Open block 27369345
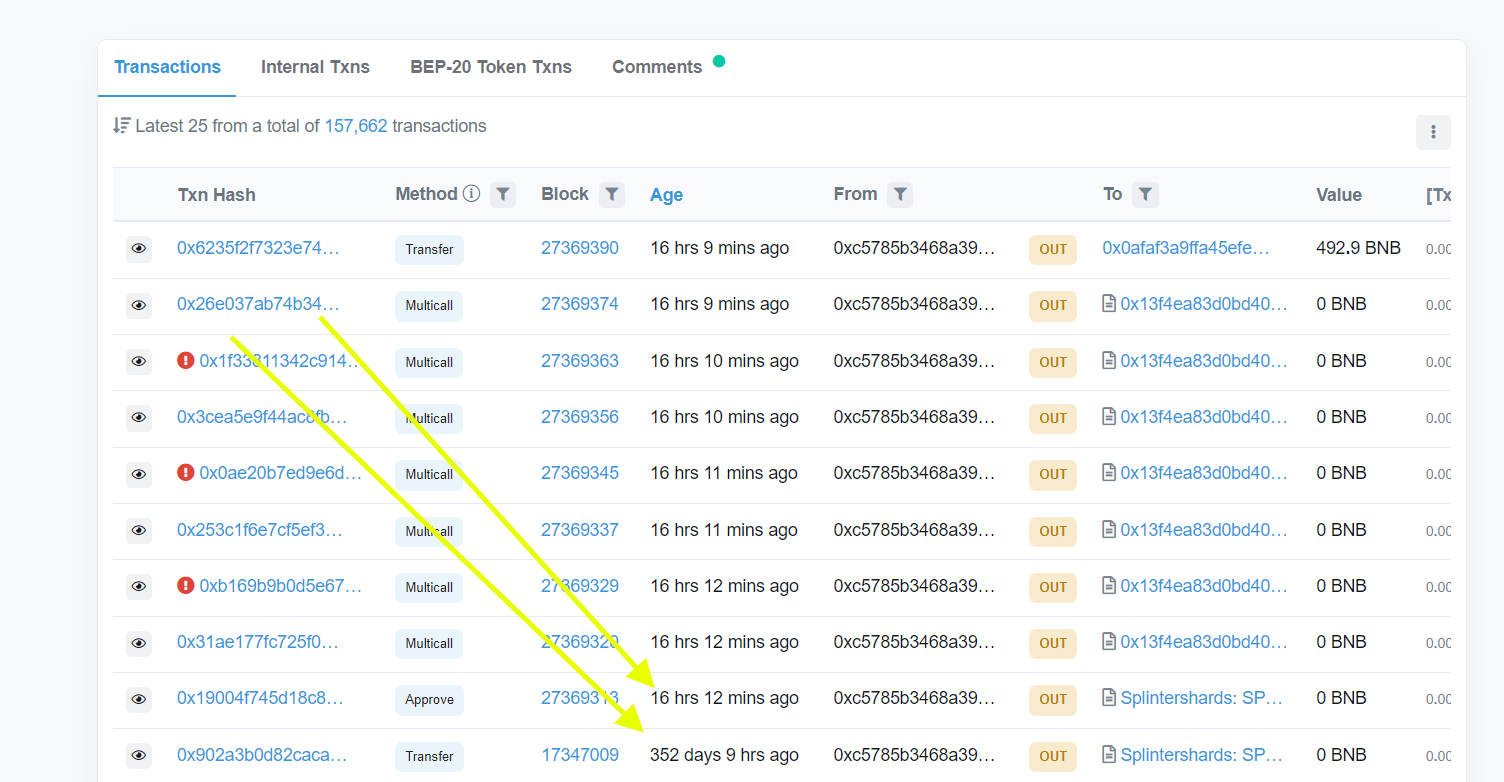Screen dimensions: 1504x782 [580, 473]
